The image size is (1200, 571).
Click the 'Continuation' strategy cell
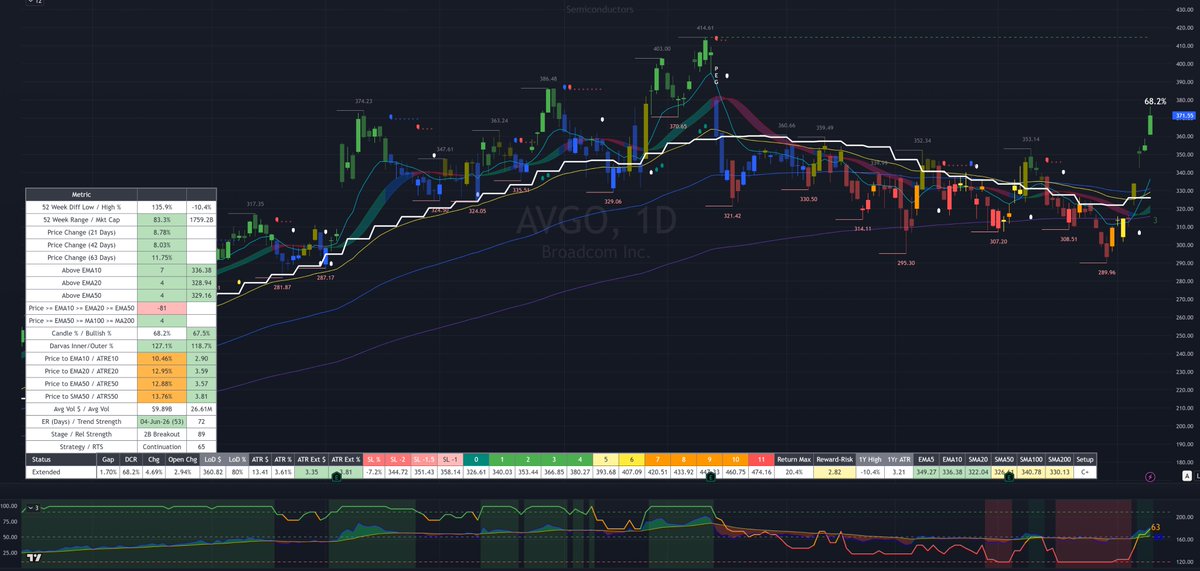click(x=162, y=447)
